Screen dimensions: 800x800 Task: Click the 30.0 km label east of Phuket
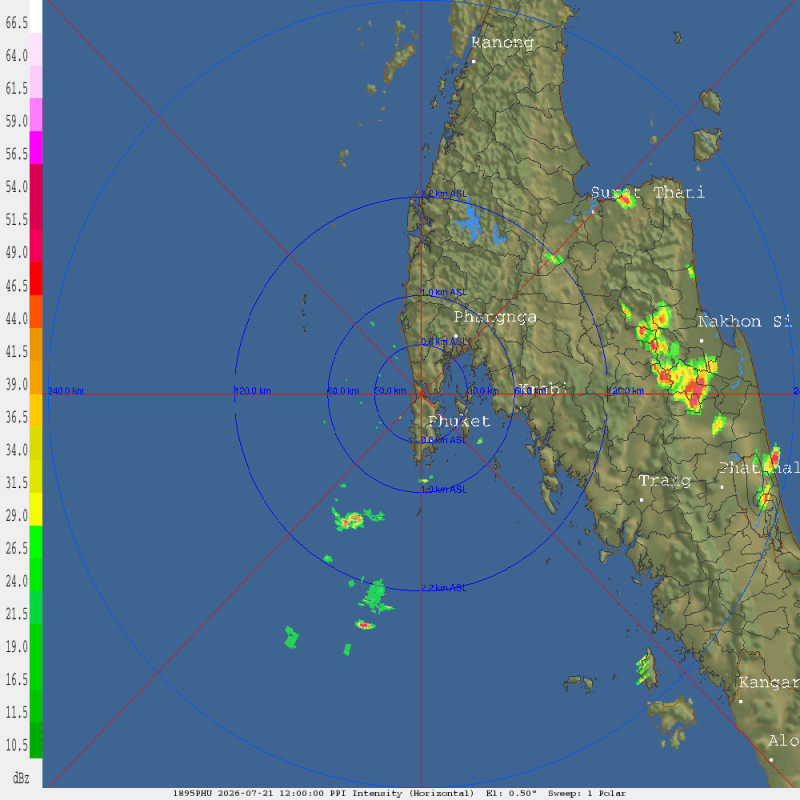pyautogui.click(x=483, y=391)
